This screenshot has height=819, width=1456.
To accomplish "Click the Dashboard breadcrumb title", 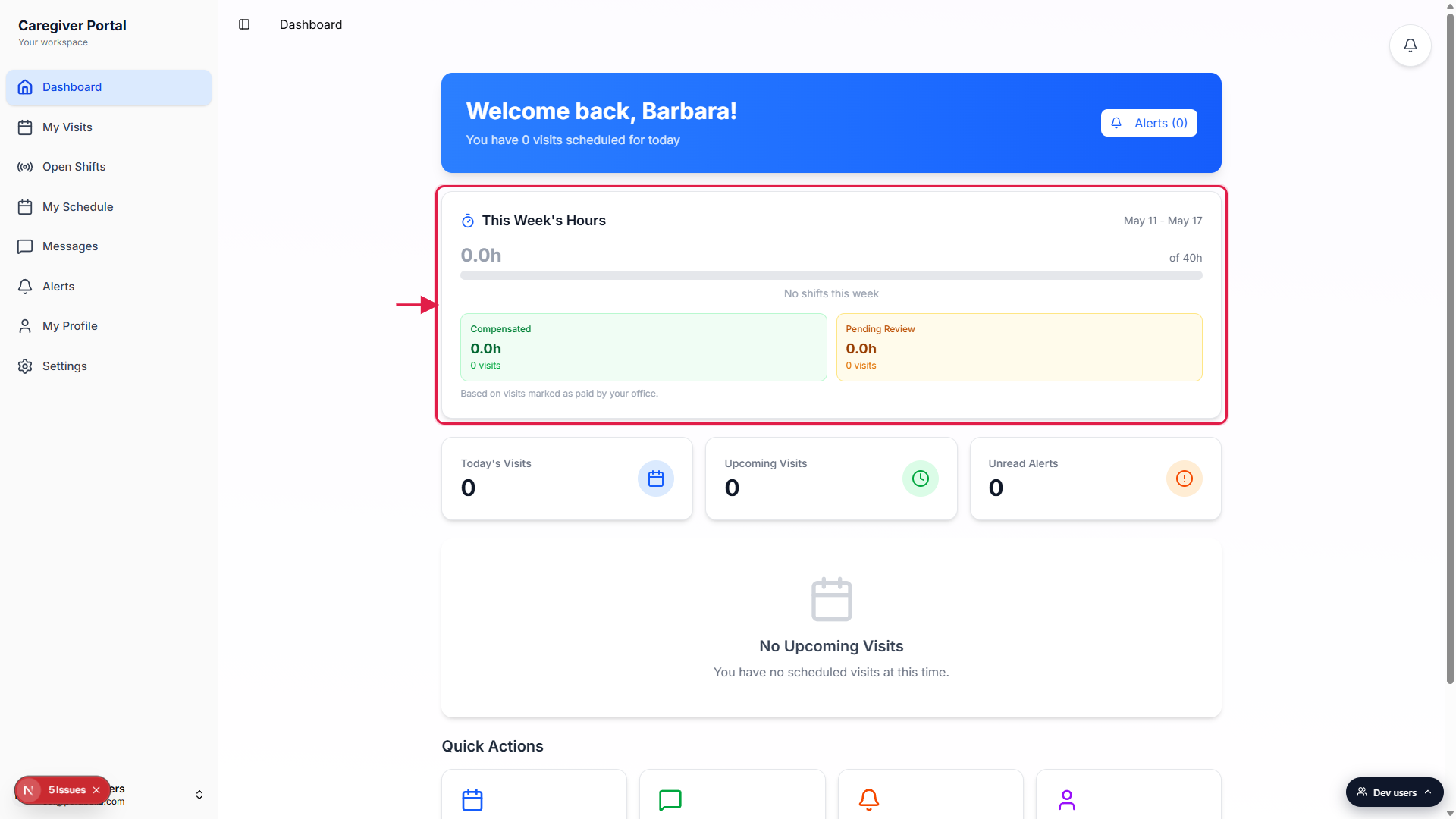I will click(x=311, y=24).
